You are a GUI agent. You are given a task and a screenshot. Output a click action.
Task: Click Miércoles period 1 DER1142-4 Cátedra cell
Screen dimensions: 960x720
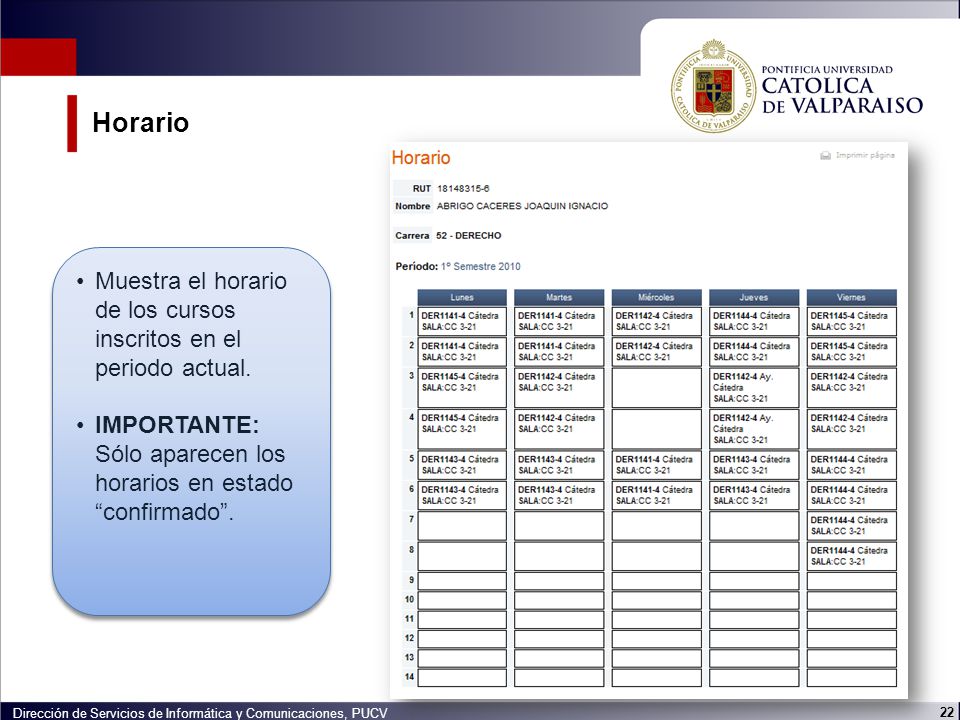[656, 321]
